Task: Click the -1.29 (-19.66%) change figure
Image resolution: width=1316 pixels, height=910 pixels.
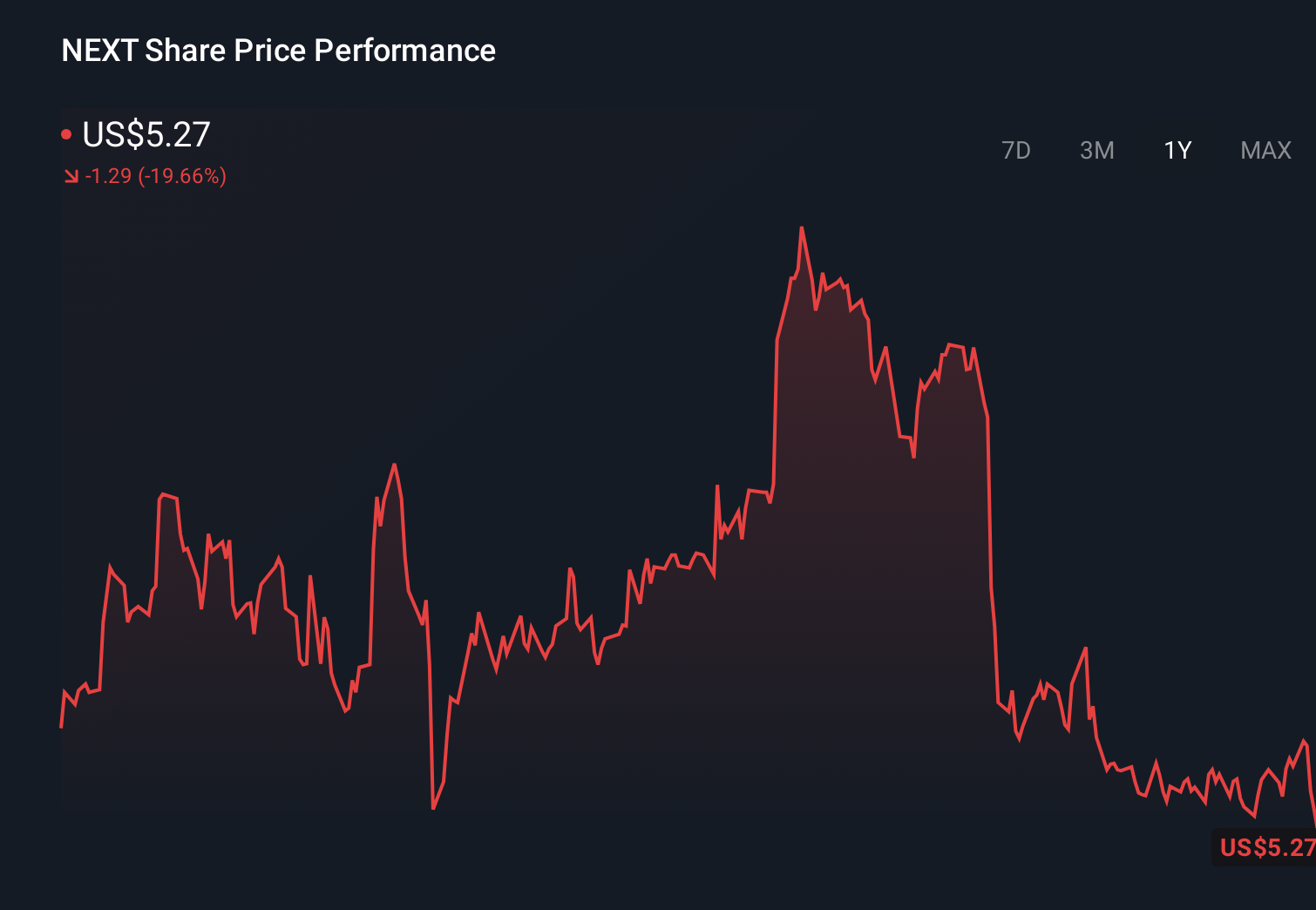Action: [155, 176]
